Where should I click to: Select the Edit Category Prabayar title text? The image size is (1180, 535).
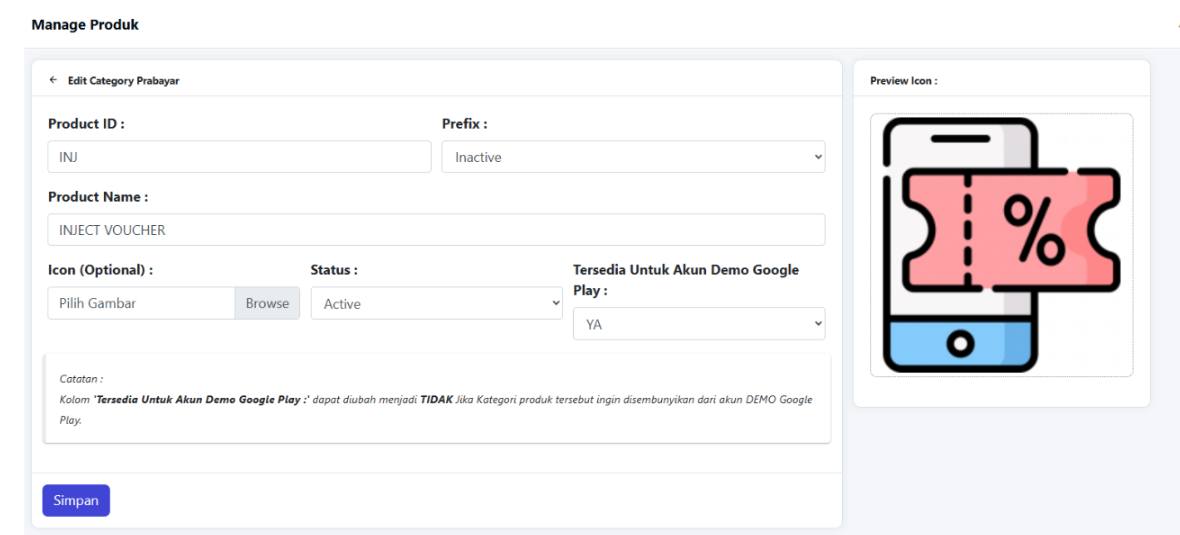point(123,81)
